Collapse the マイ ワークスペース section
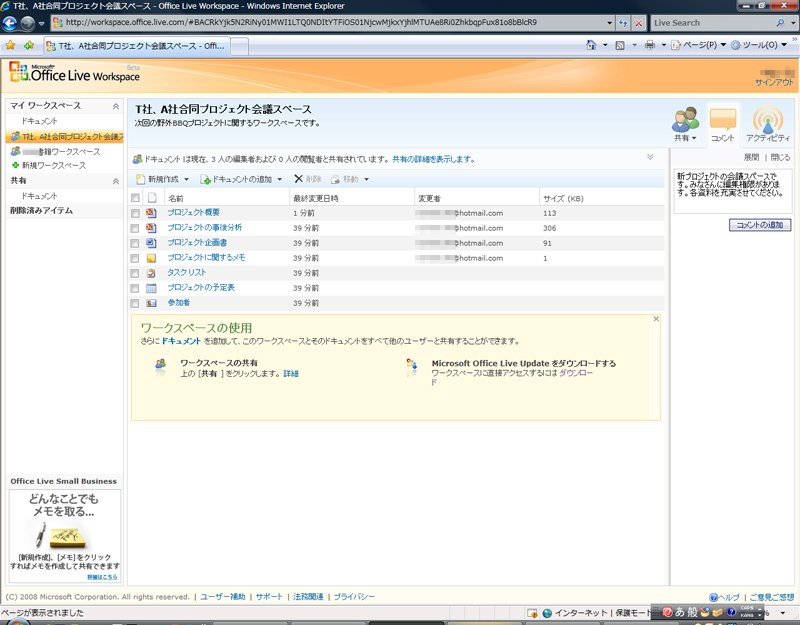The image size is (800, 625). (x=116, y=106)
